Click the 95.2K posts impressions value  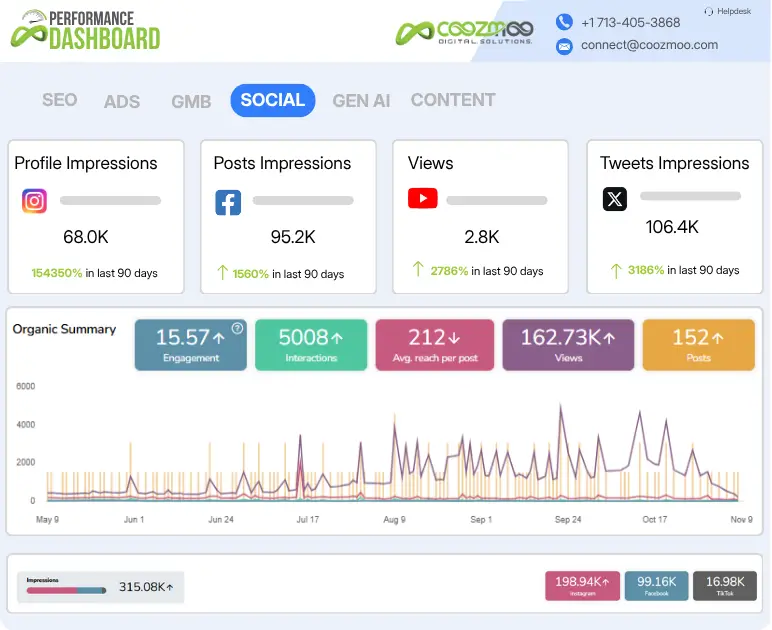(293, 237)
